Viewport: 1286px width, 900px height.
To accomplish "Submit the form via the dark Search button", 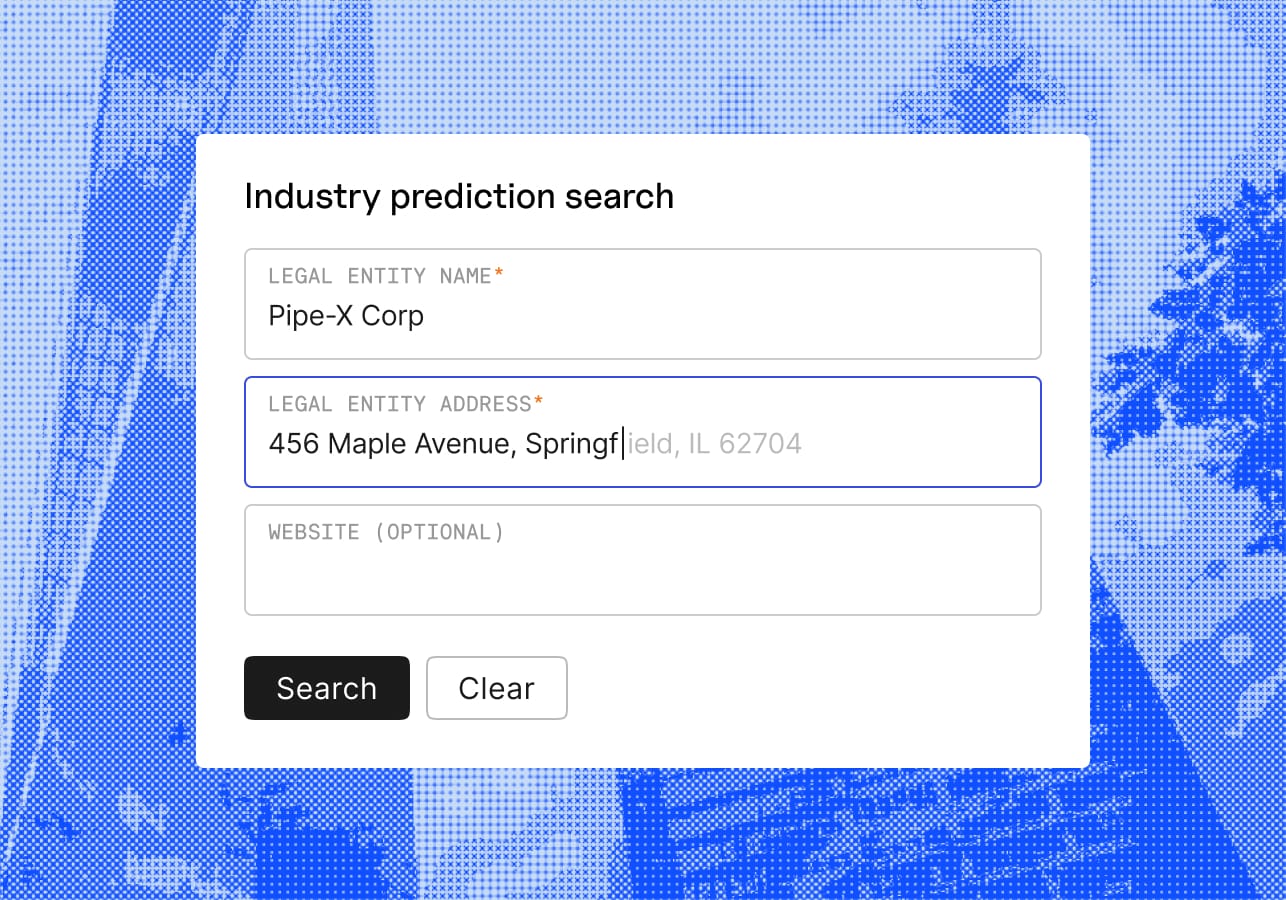I will [326, 688].
